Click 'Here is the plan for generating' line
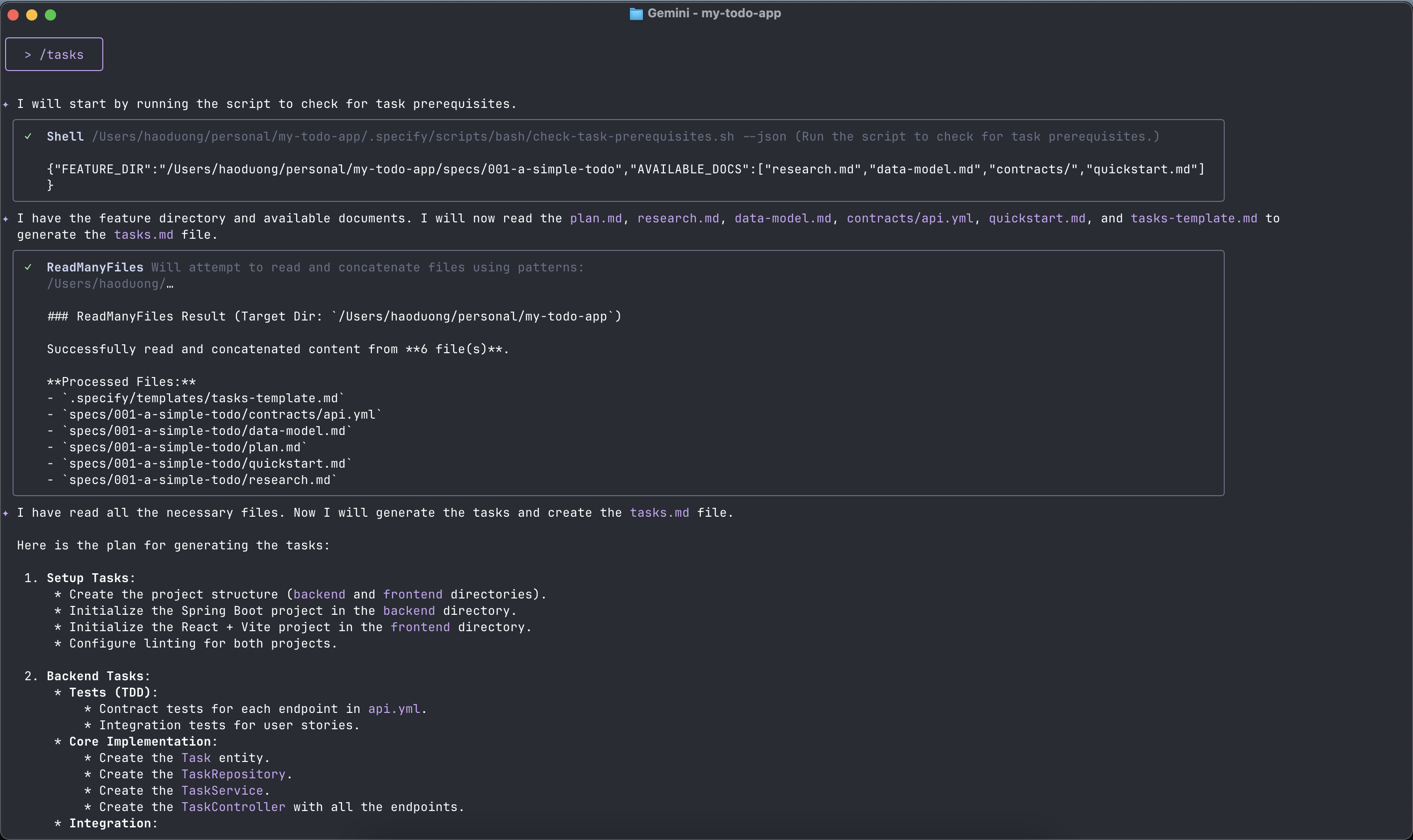The height and width of the screenshot is (840, 1413). (x=173, y=546)
